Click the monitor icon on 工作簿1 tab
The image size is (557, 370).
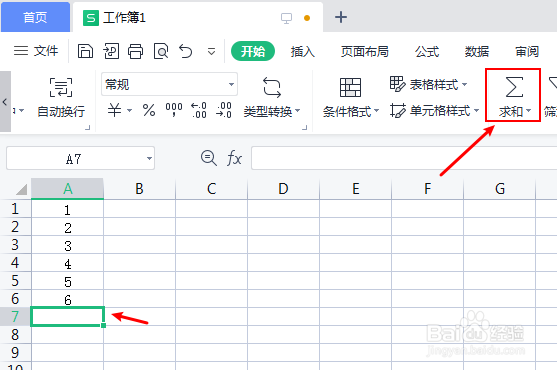[x=286, y=18]
